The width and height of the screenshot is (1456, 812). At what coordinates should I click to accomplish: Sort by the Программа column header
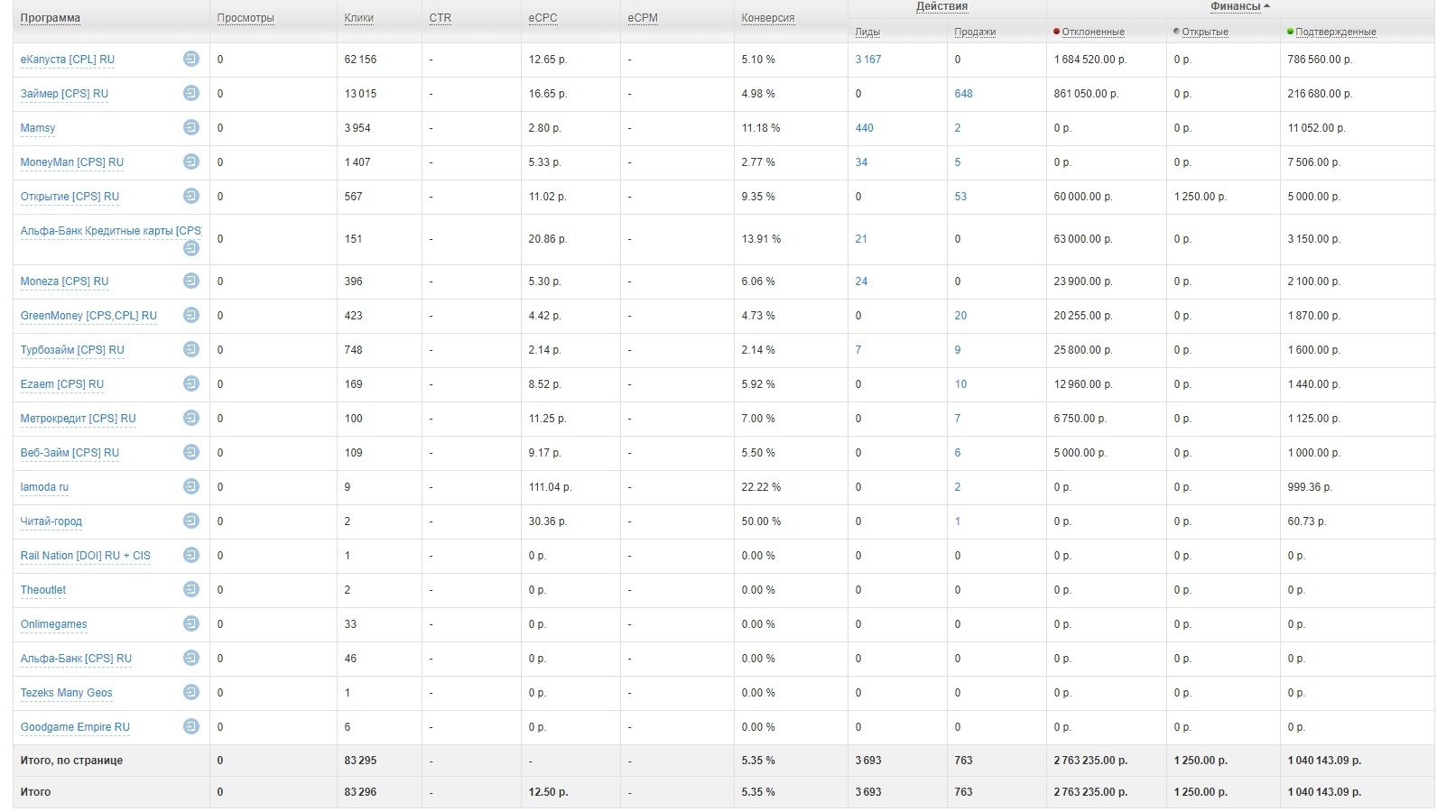tap(50, 18)
